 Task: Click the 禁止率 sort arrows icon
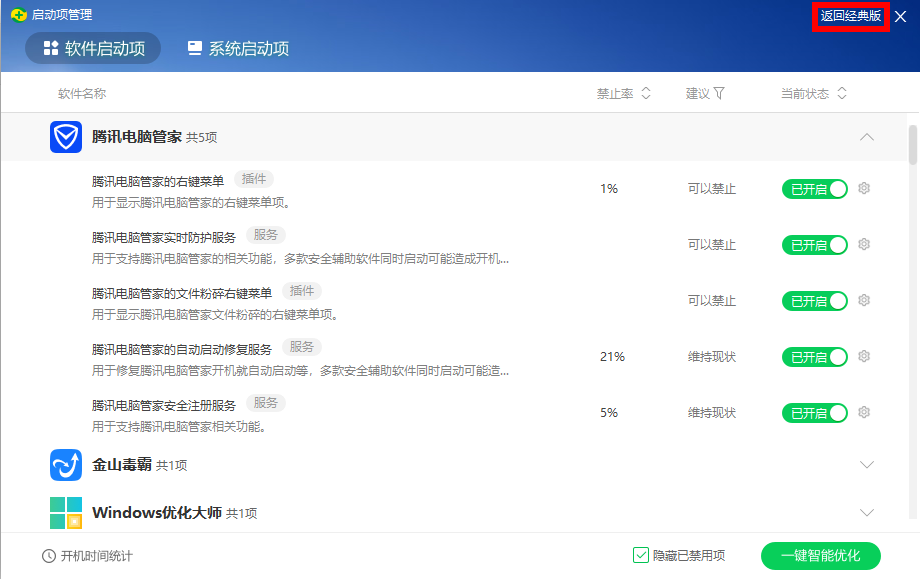tap(646, 93)
